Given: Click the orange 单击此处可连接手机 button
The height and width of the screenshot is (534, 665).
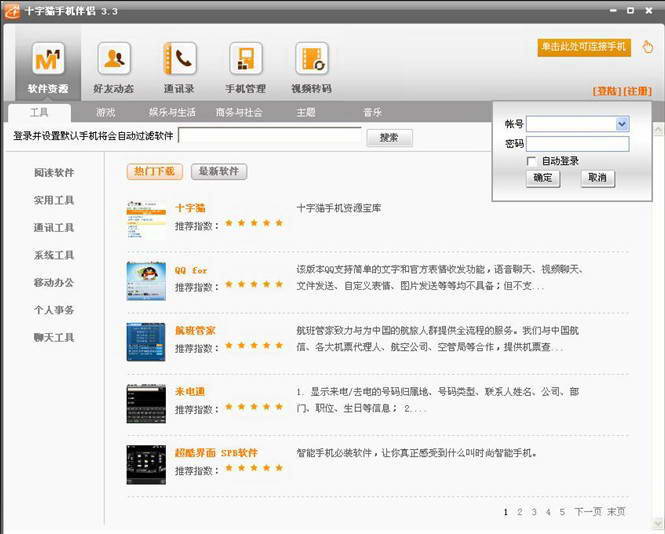Looking at the screenshot, I should pos(584,47).
